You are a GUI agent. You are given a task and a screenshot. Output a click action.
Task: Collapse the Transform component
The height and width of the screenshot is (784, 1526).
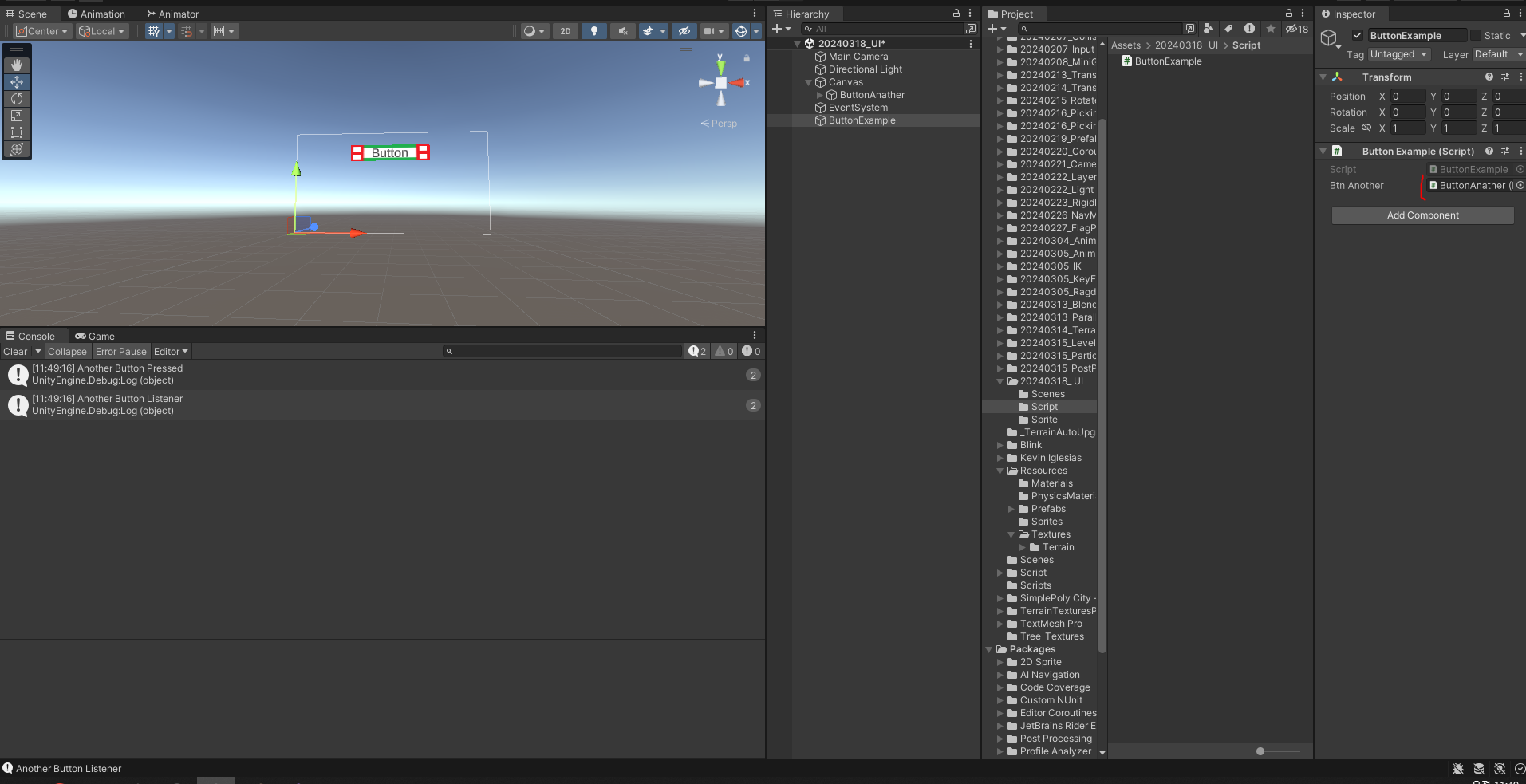point(1323,77)
